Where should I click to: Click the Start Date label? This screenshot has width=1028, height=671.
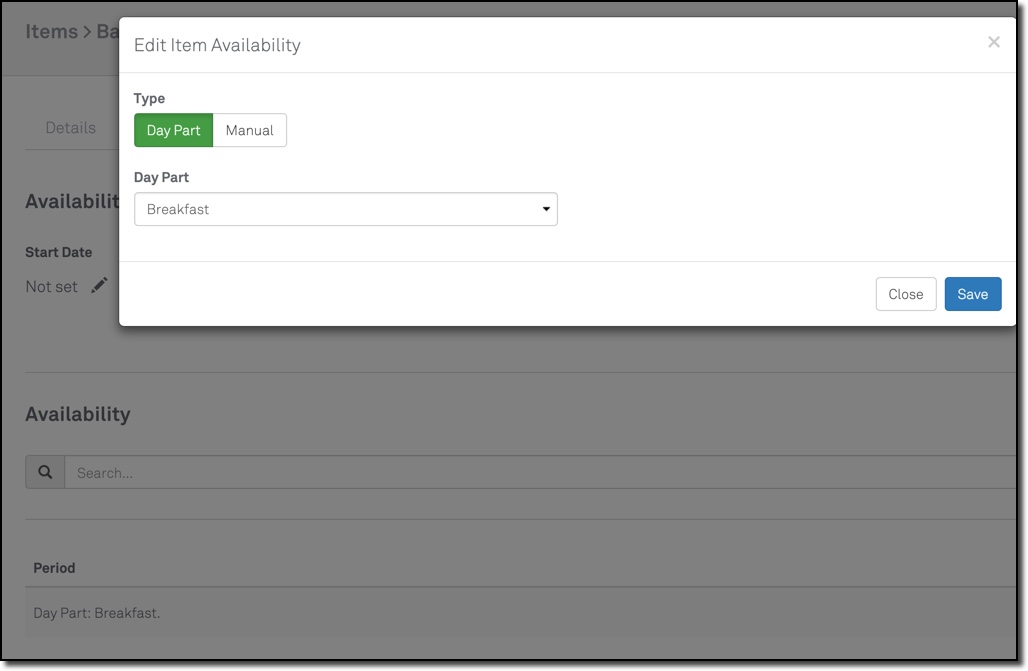click(x=58, y=252)
